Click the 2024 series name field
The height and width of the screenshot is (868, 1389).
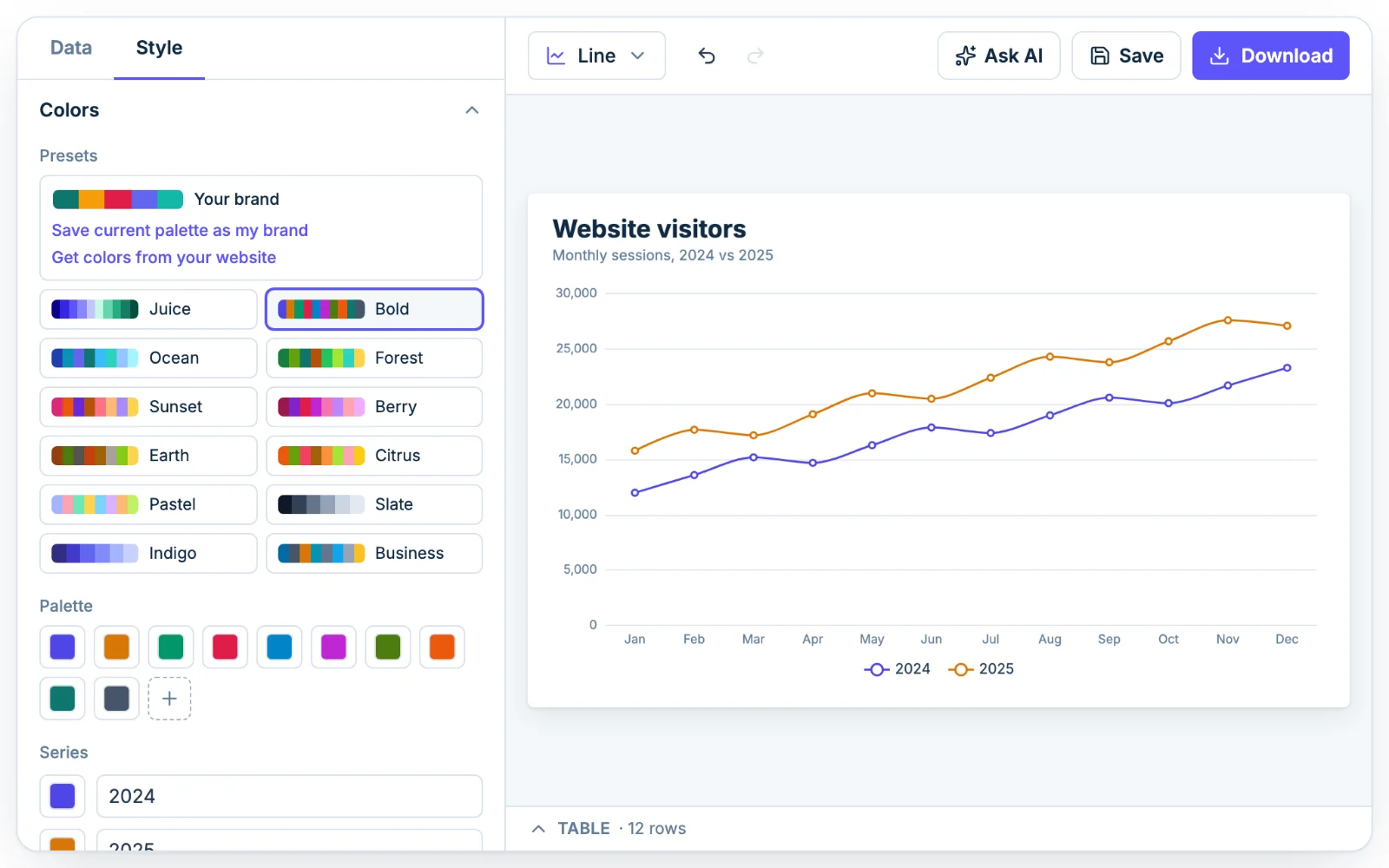[x=289, y=796]
